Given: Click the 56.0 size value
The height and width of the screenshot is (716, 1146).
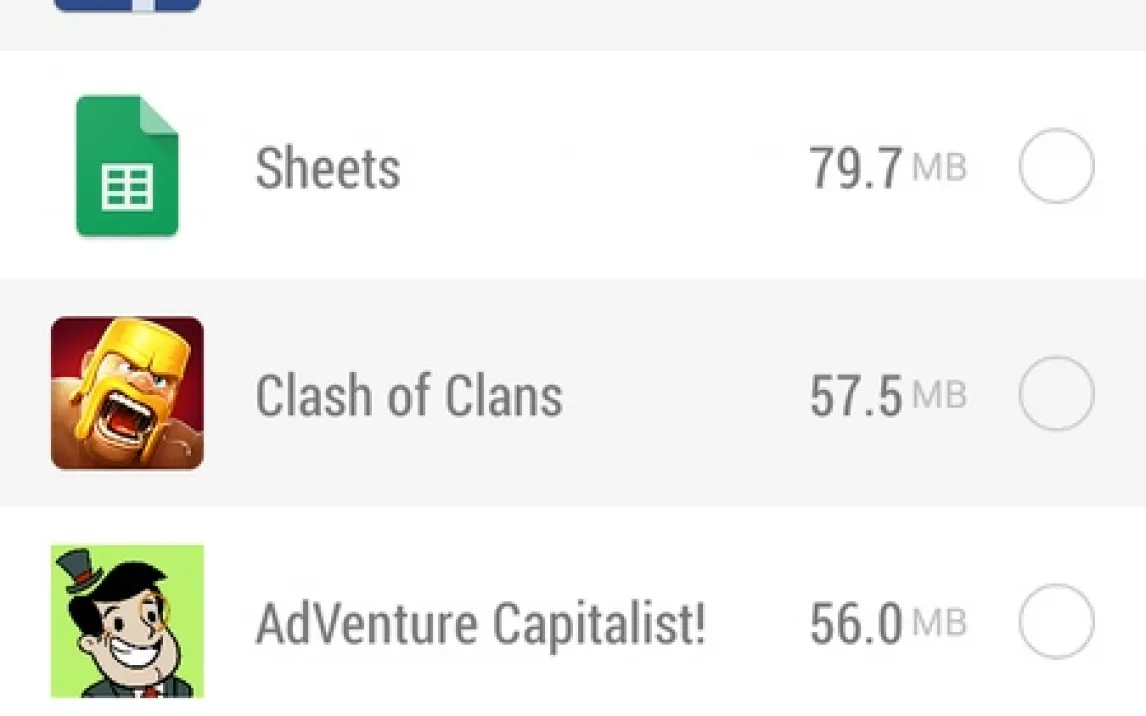Looking at the screenshot, I should pos(856,623).
